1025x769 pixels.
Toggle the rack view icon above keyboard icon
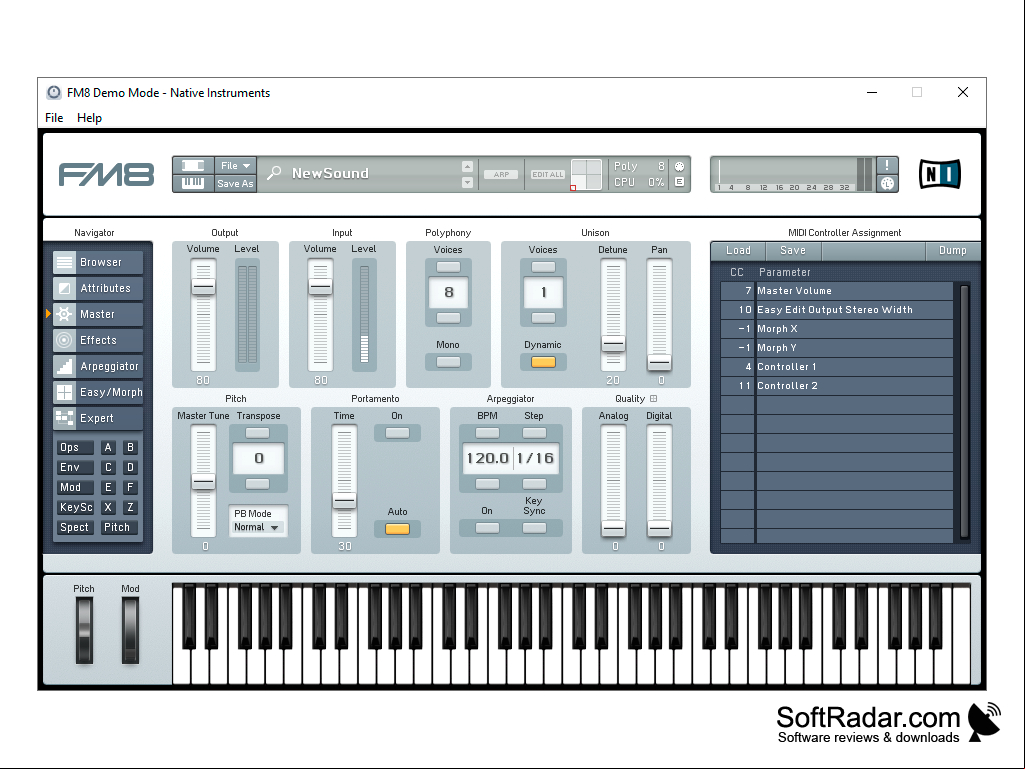[x=193, y=165]
